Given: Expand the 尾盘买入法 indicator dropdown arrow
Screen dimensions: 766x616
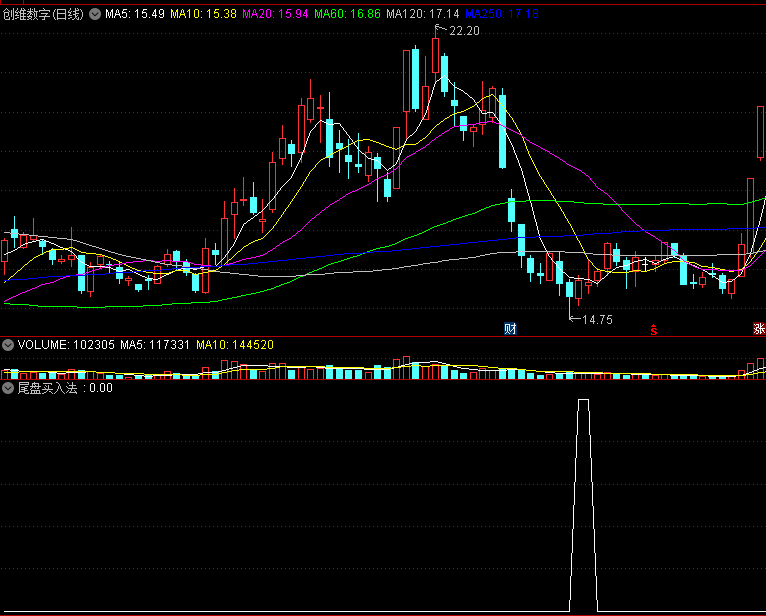Looking at the screenshot, I should pos(8,388).
